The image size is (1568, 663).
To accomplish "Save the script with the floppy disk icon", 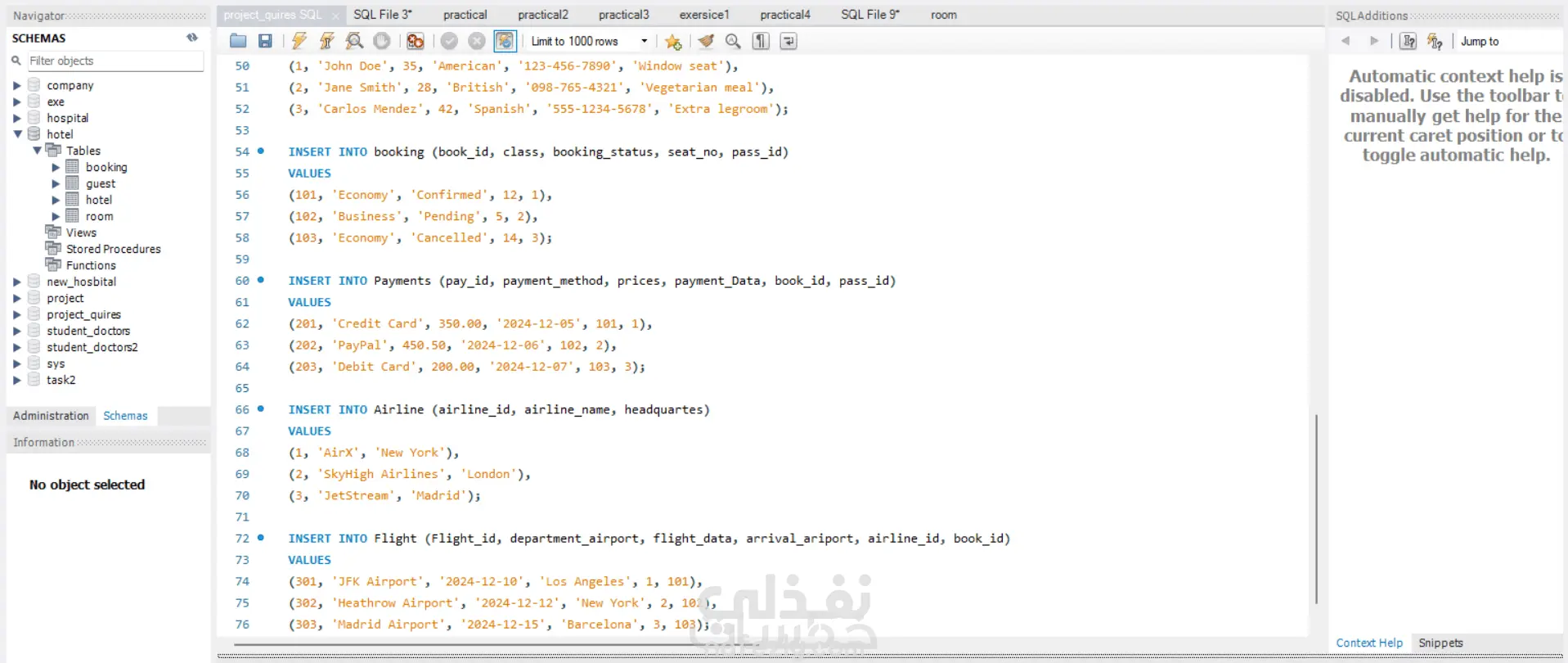I will click(x=265, y=41).
